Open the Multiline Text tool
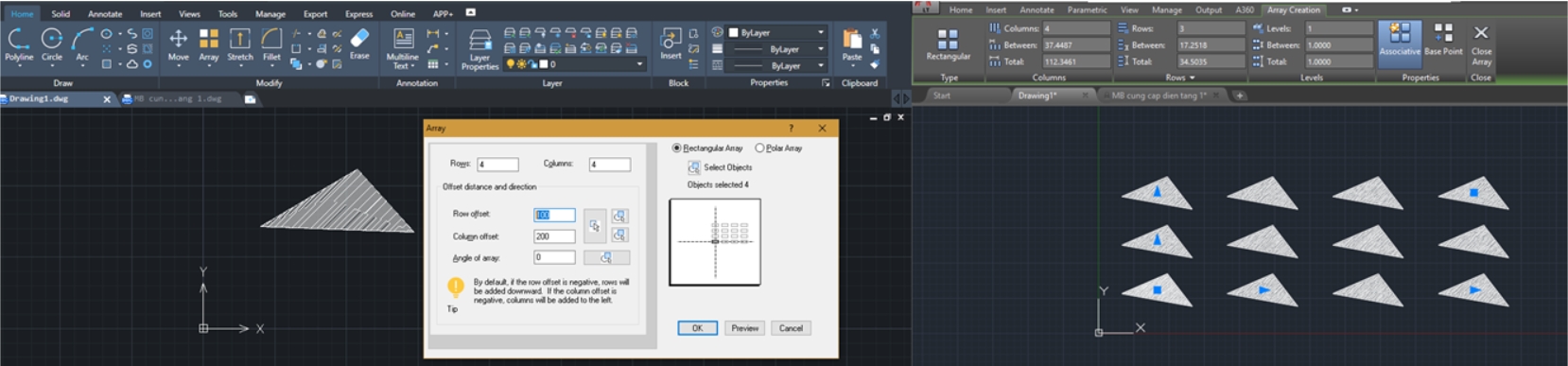 coord(403,47)
